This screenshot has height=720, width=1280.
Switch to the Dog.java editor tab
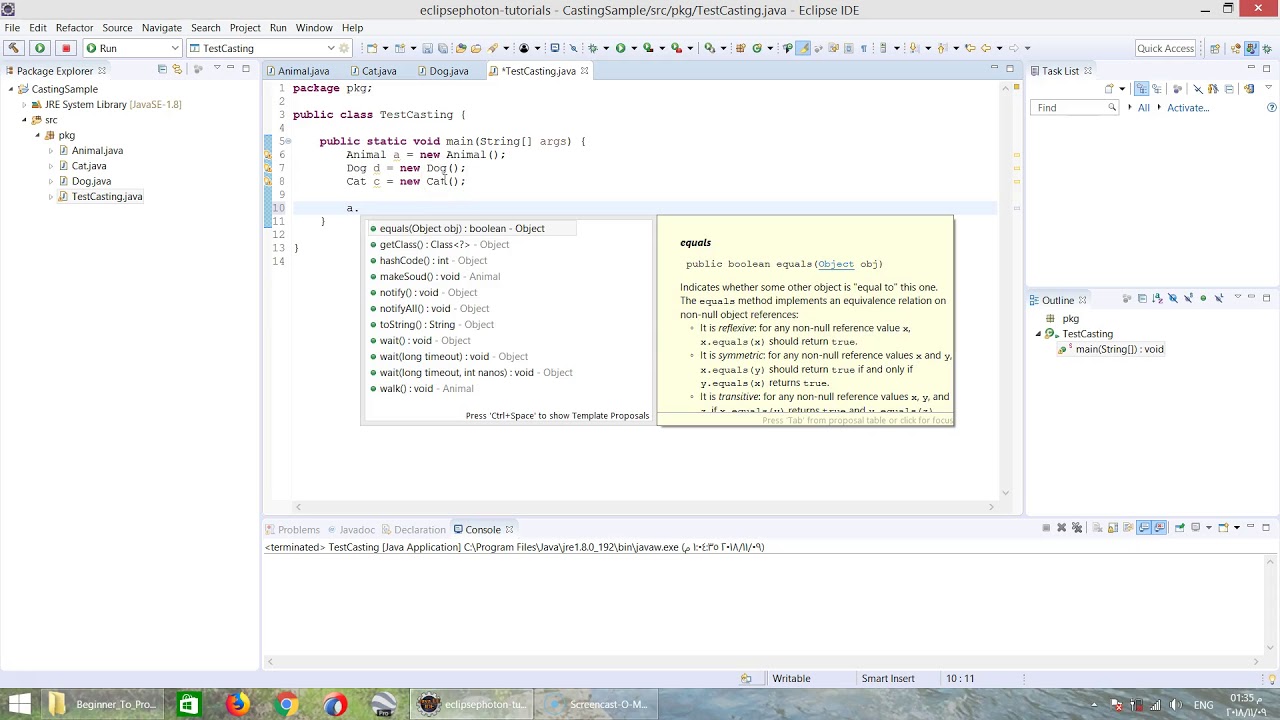(x=448, y=71)
